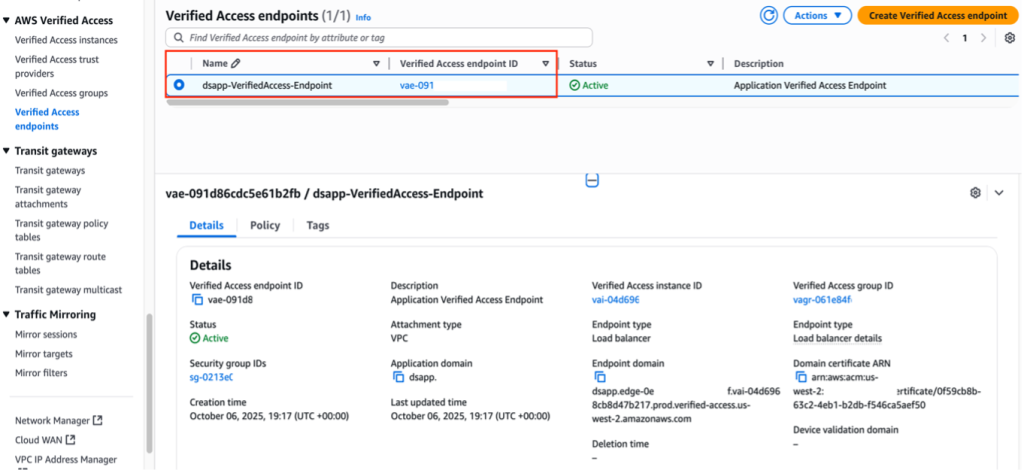Click the sidebar vertical scrollbar
Screen dimensions: 1024x473
point(150,382)
